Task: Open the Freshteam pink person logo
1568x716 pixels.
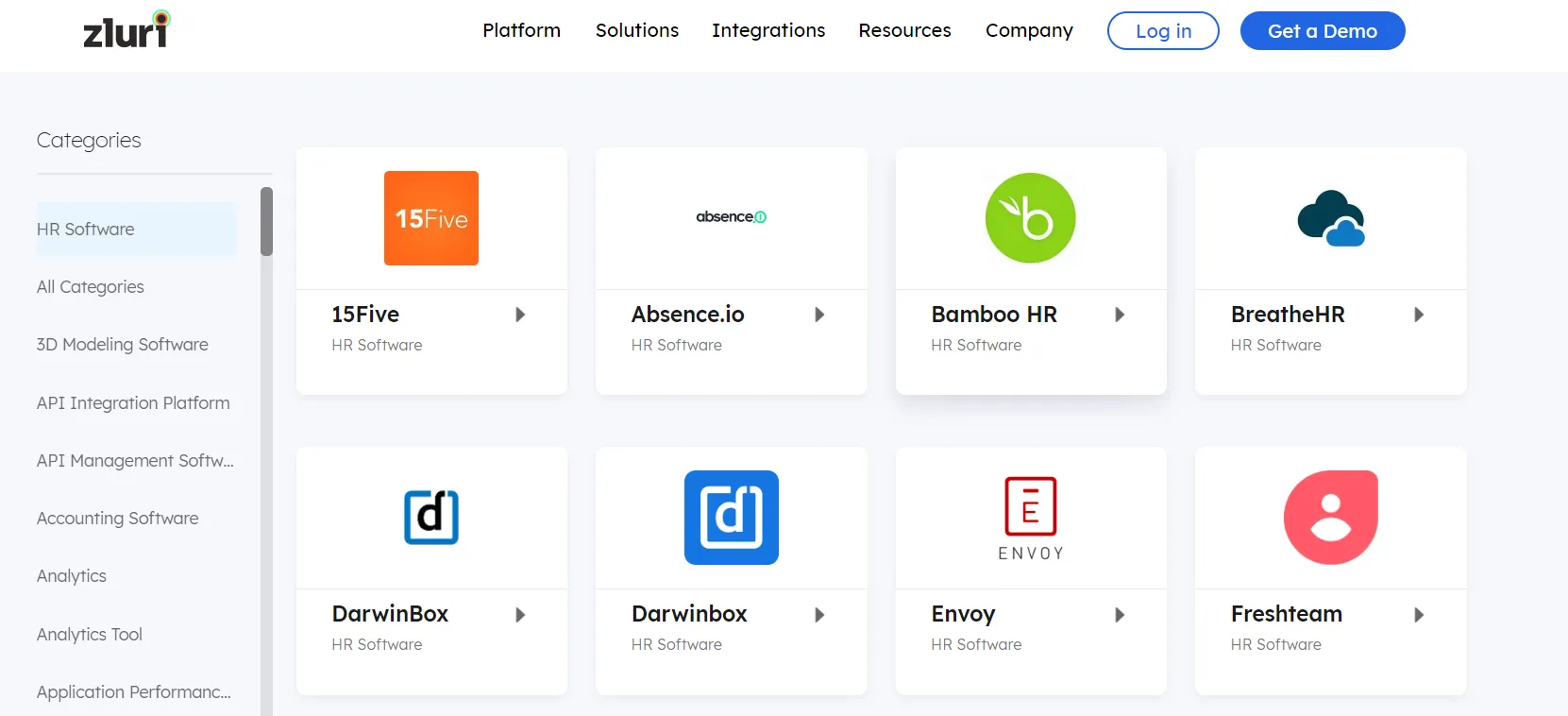Action: [1331, 518]
